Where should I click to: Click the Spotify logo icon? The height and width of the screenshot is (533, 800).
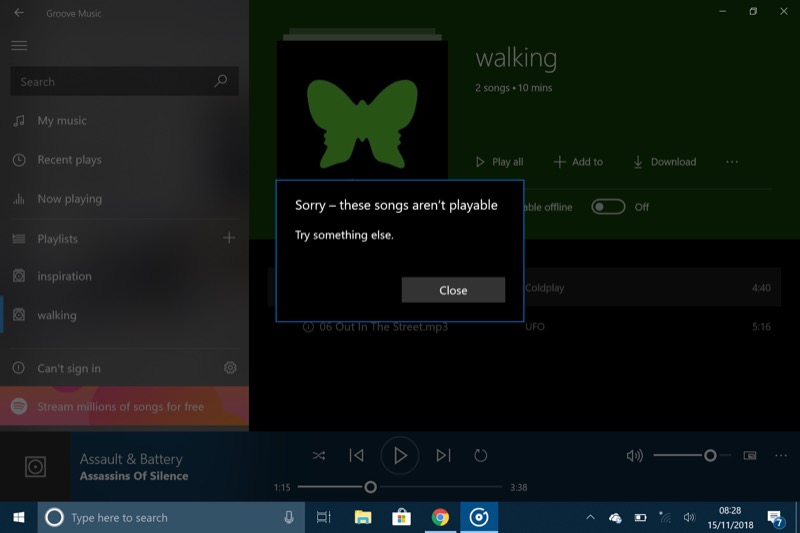coord(19,406)
